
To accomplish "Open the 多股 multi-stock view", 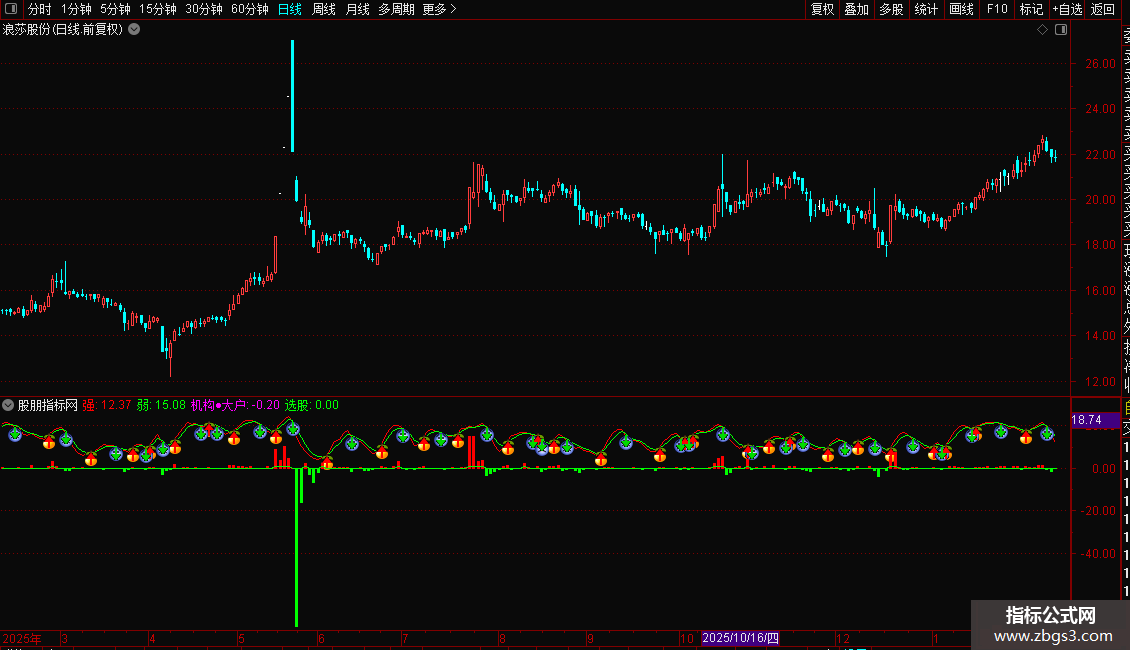I will tap(891, 9).
